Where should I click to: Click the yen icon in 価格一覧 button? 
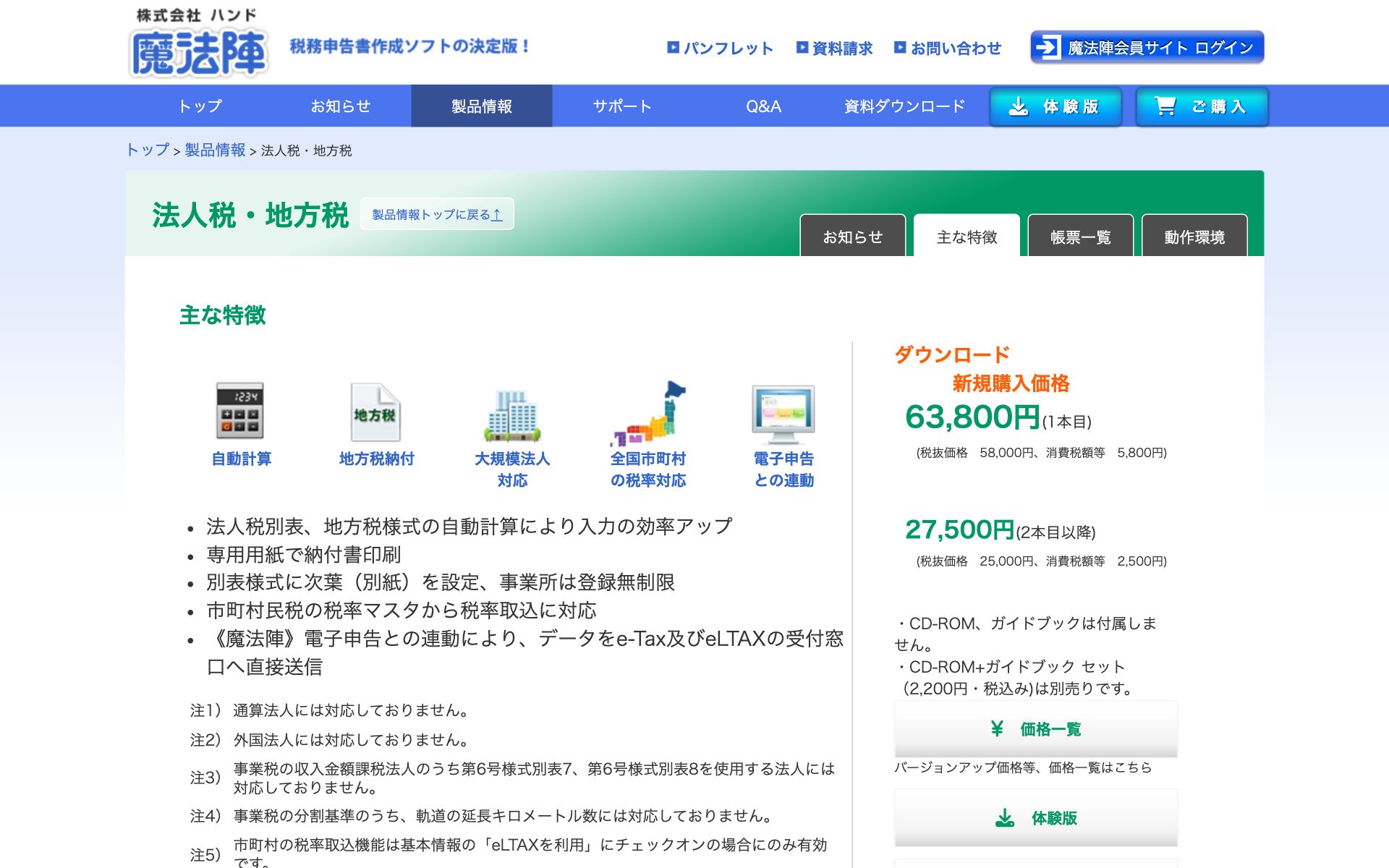point(997,728)
